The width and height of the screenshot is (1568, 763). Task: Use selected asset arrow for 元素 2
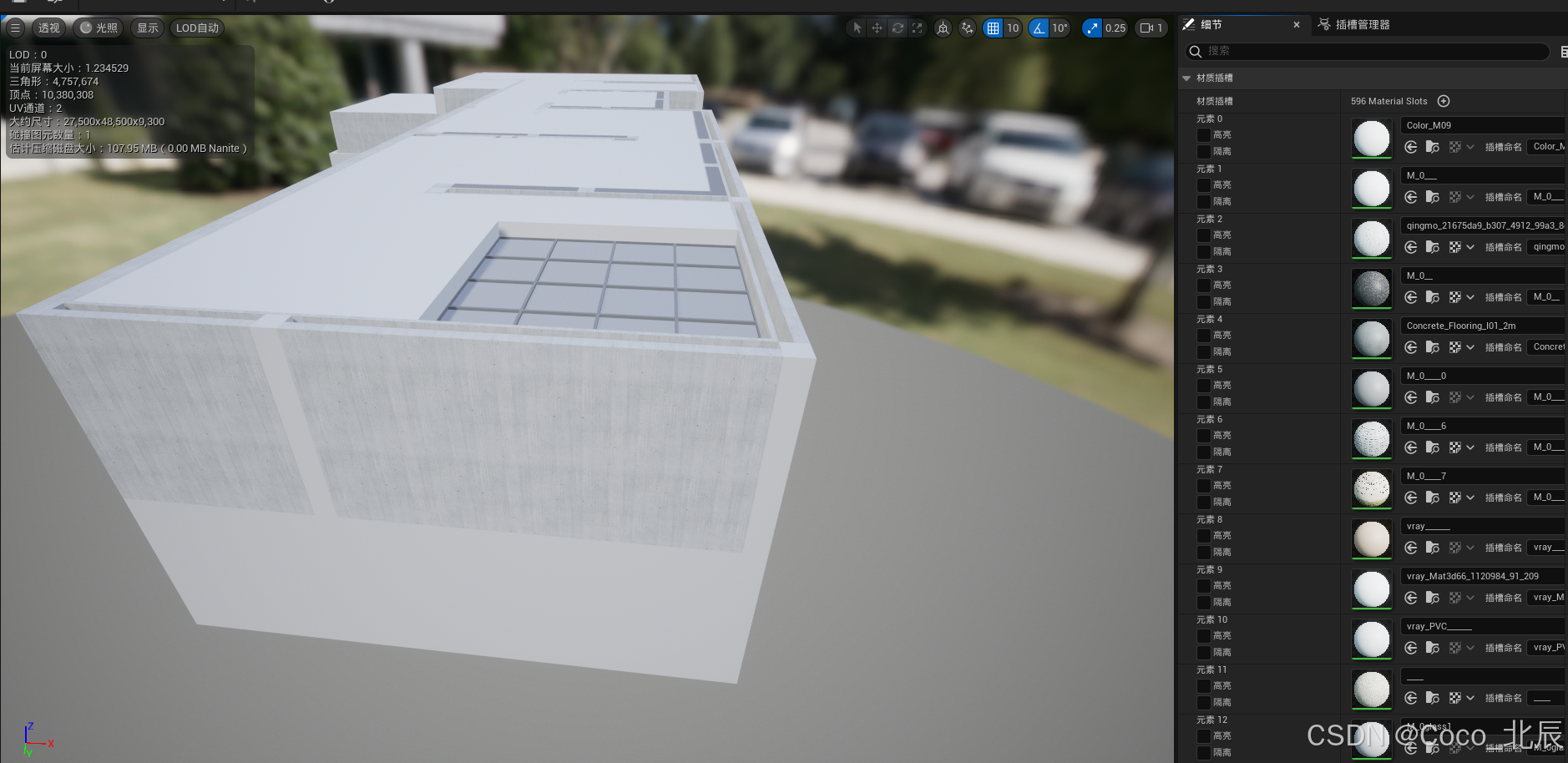[1411, 247]
